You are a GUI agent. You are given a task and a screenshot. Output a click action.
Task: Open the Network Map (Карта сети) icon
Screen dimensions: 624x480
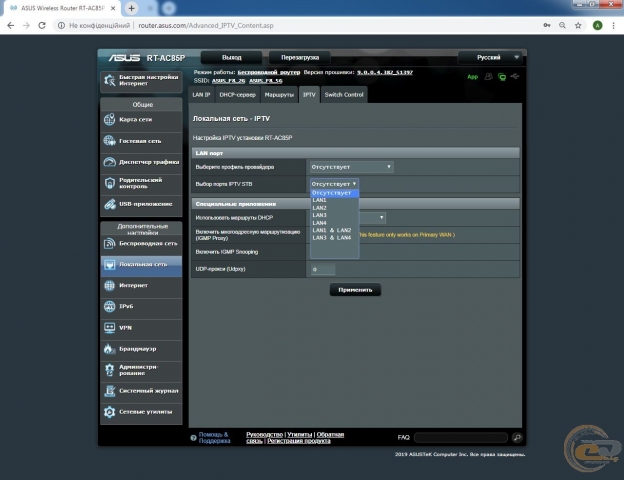(110, 120)
